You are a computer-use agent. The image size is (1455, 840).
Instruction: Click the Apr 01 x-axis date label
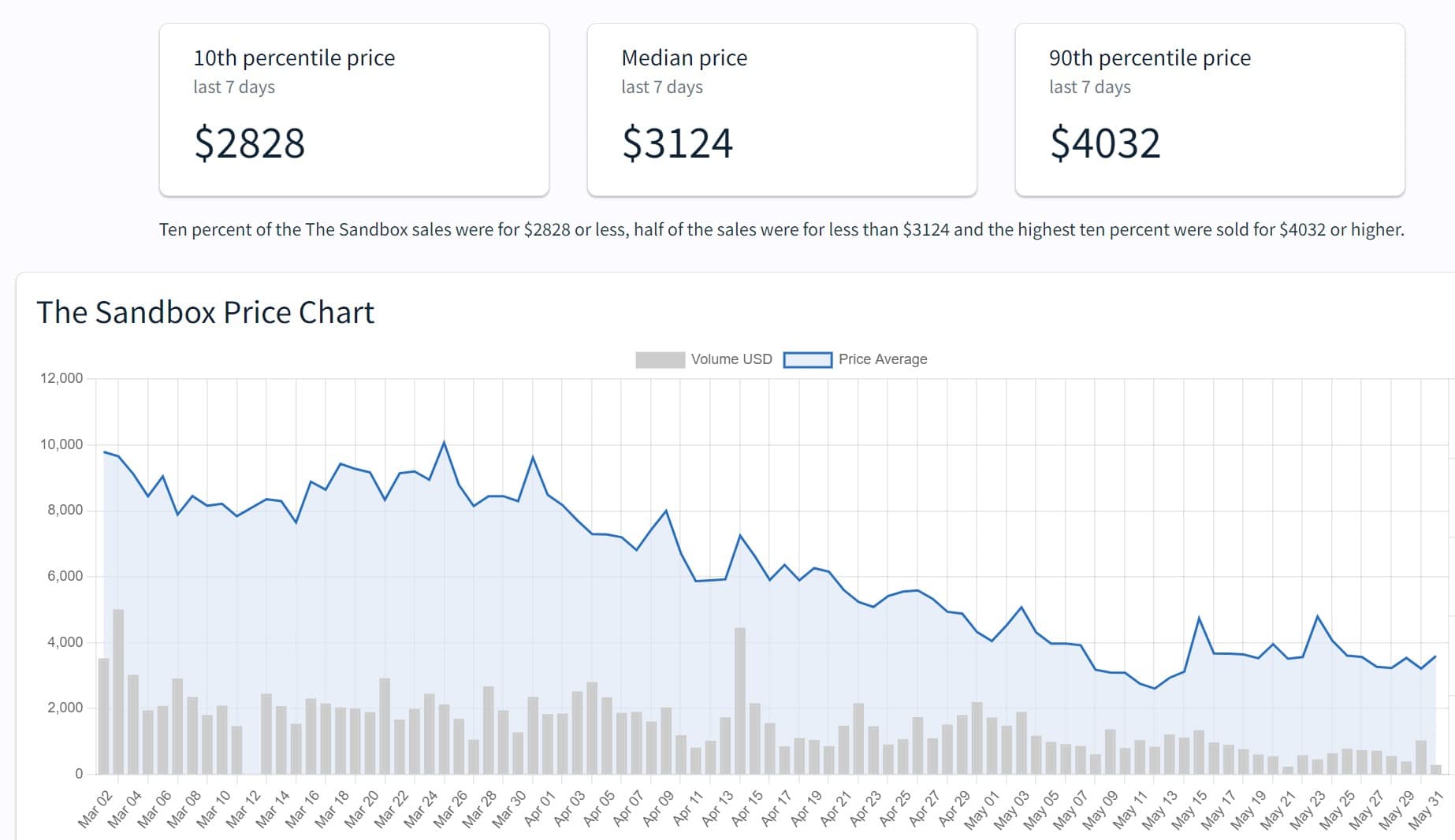(540, 809)
